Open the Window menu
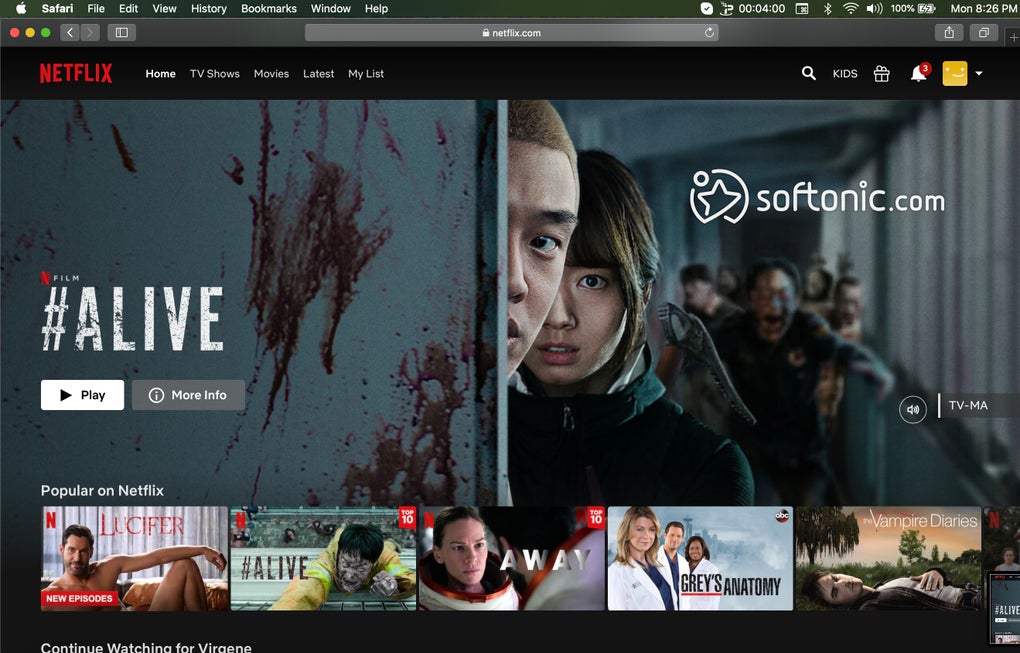1020x653 pixels. [x=330, y=8]
